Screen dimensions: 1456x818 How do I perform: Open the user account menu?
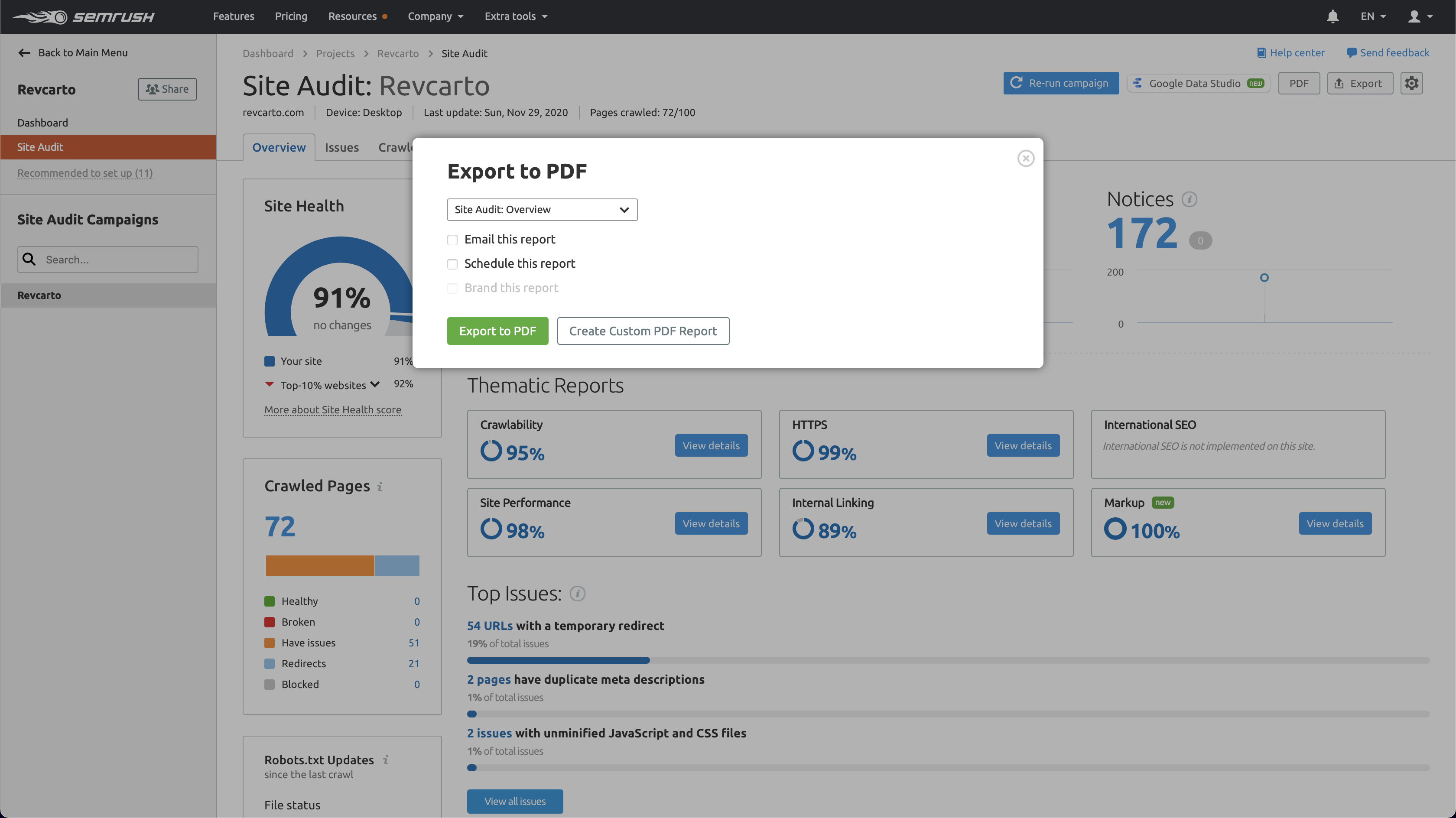click(1420, 16)
